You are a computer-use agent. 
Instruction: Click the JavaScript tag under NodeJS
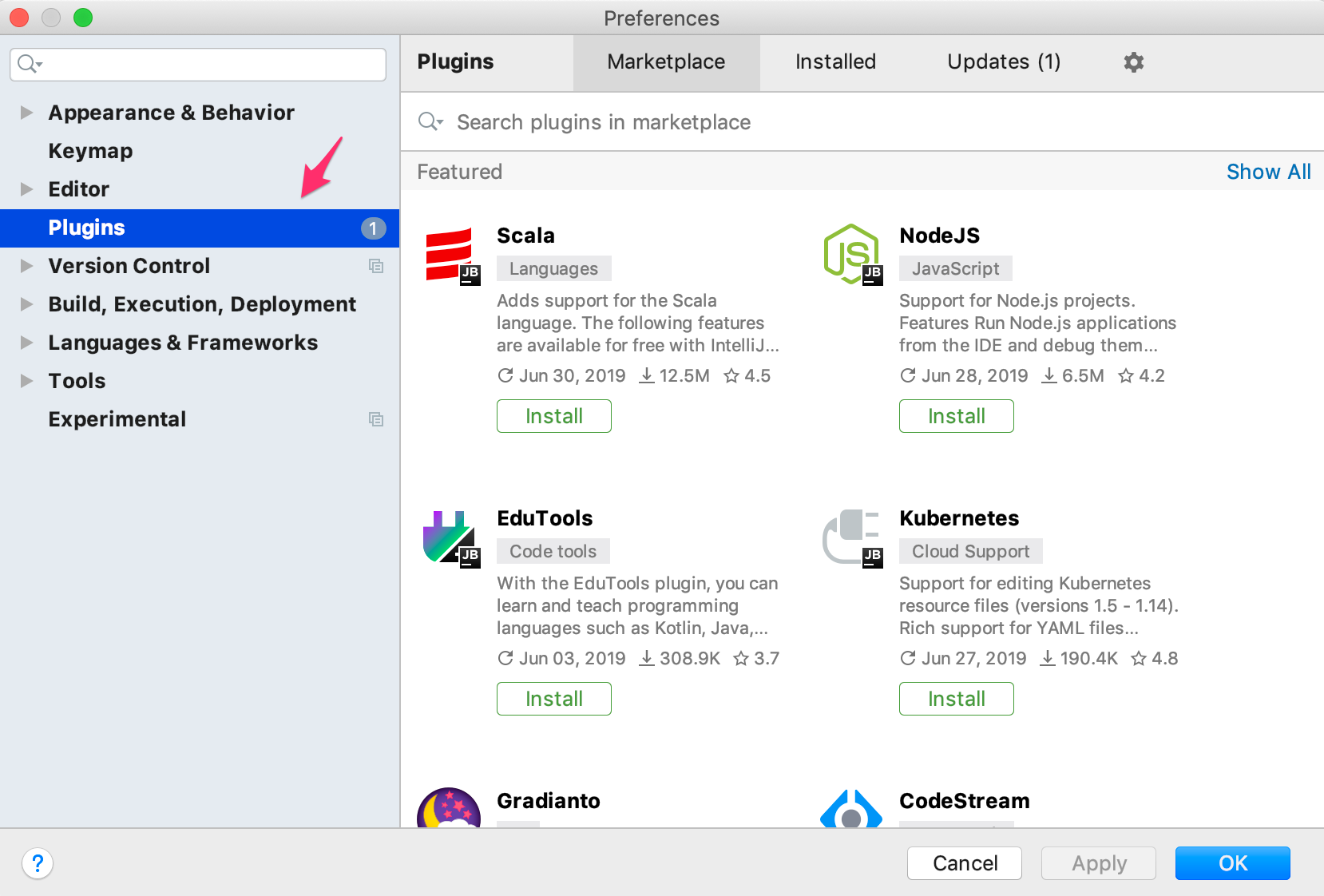click(956, 268)
